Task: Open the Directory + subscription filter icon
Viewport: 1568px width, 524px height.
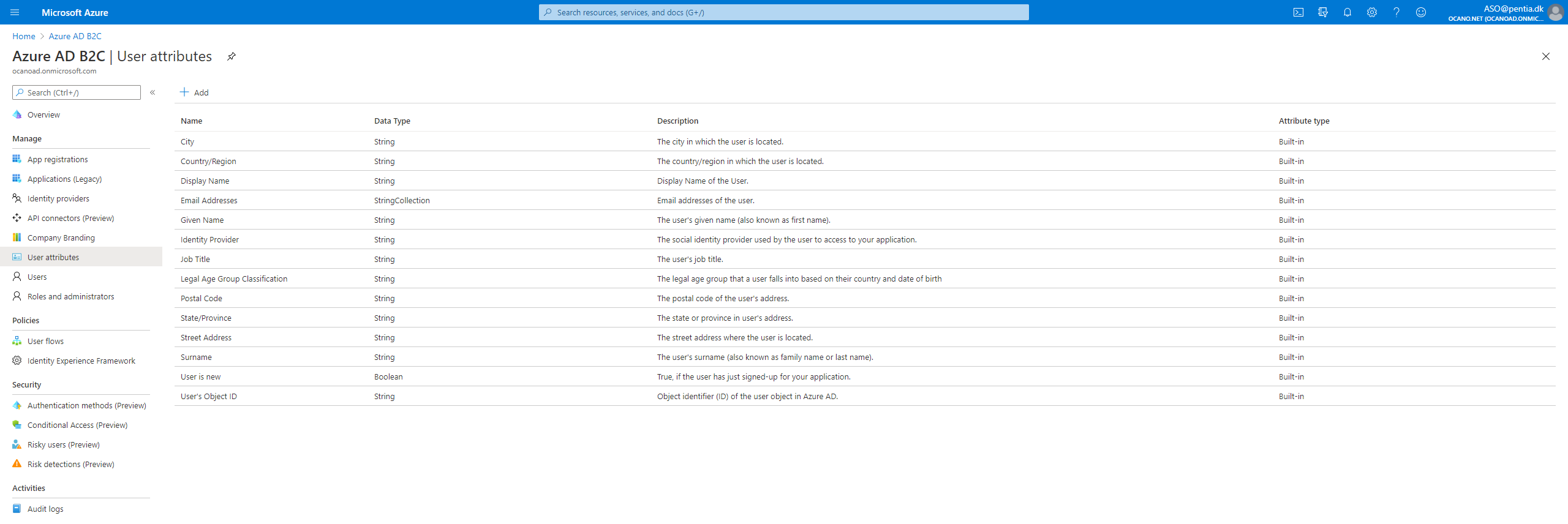Action: tap(1322, 12)
